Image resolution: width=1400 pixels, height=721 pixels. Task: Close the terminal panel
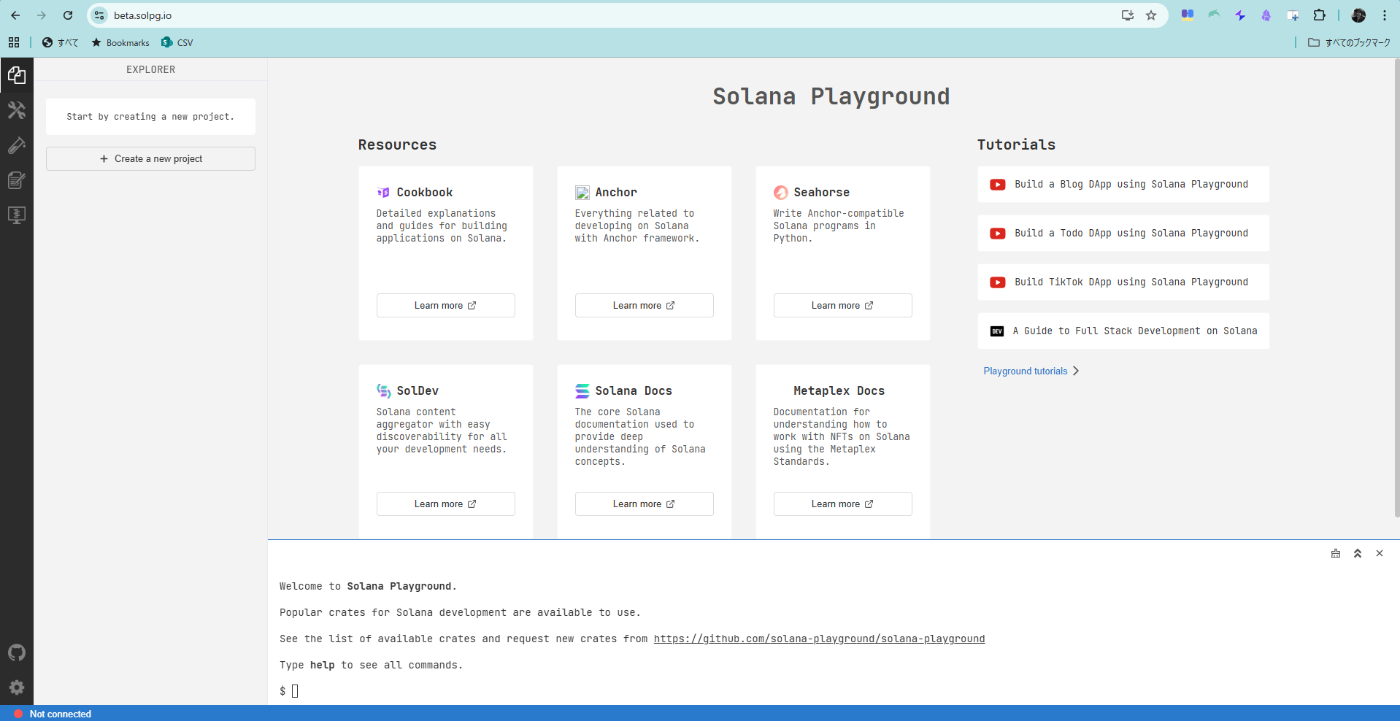click(1379, 553)
